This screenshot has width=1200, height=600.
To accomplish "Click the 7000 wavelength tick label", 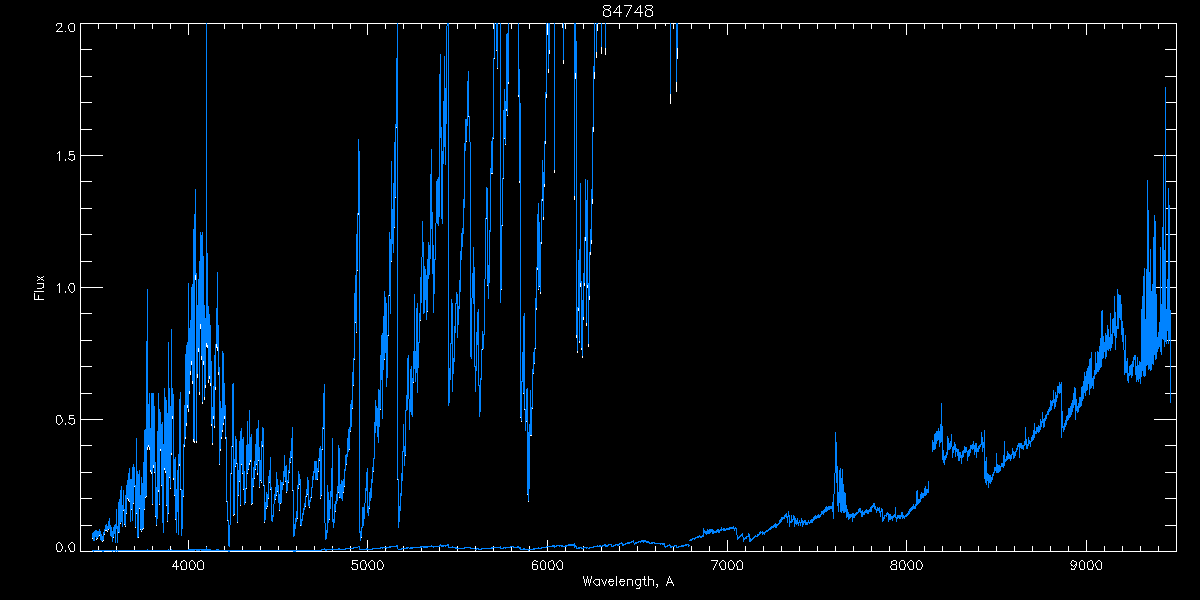I will pyautogui.click(x=727, y=566).
